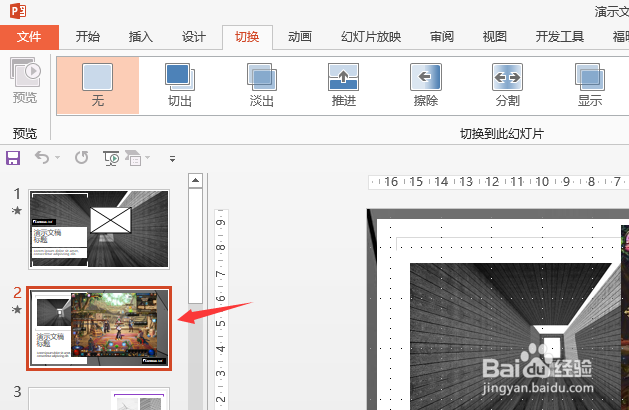The width and height of the screenshot is (629, 410).
Task: Open the 幻灯片放映 tab
Action: 371,37
